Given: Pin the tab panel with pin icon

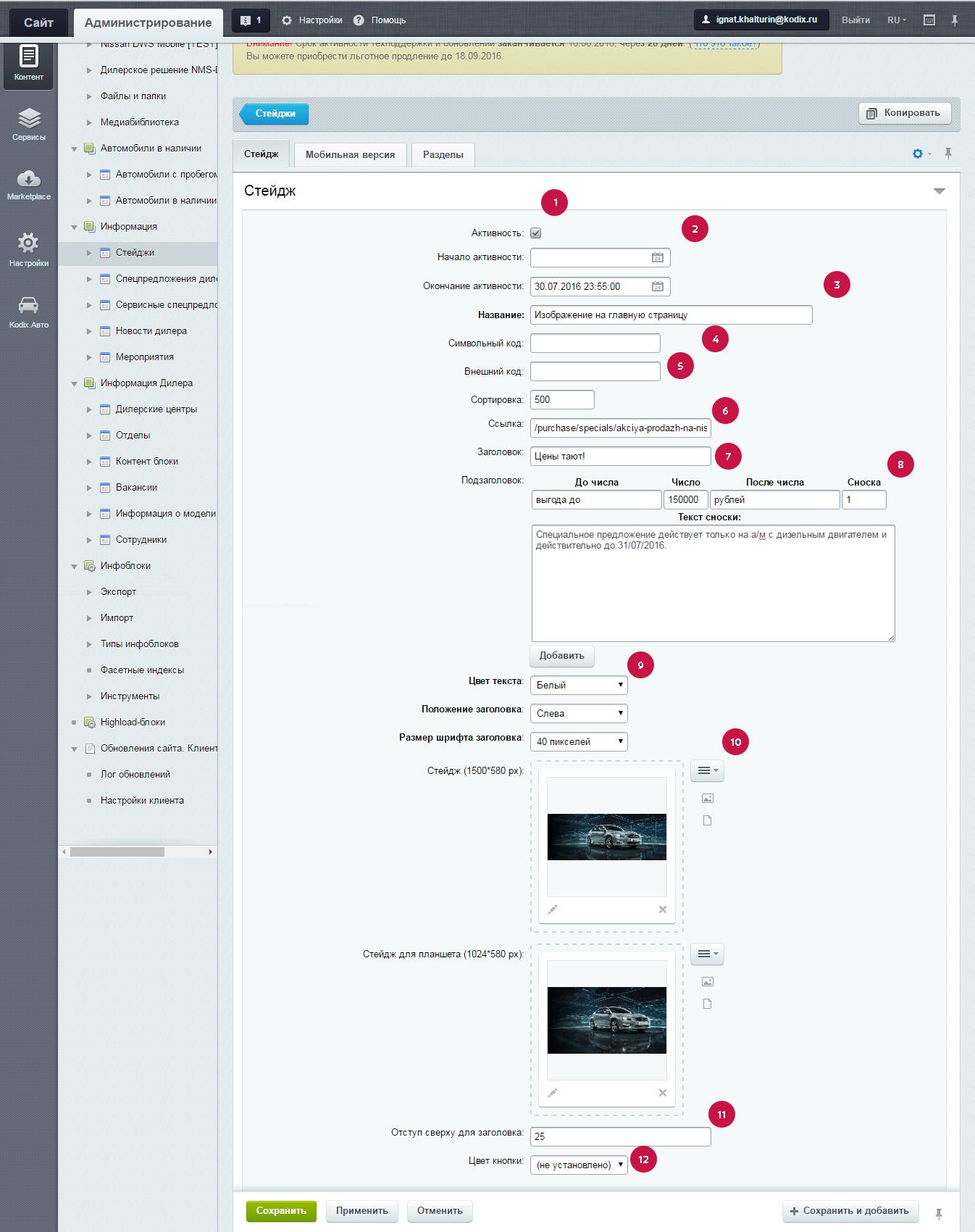Looking at the screenshot, I should [x=948, y=154].
